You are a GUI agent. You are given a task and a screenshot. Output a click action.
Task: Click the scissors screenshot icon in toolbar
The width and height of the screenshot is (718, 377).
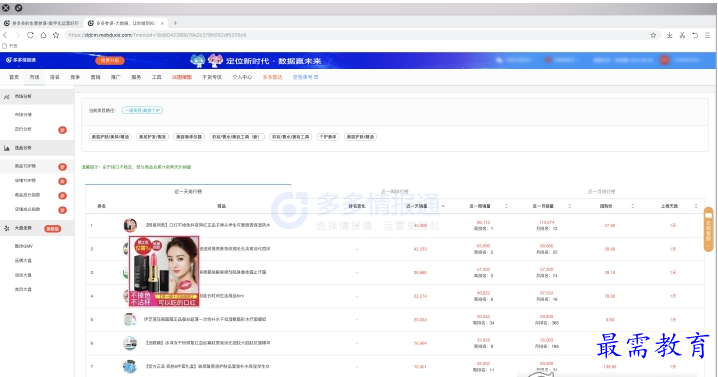(x=682, y=35)
